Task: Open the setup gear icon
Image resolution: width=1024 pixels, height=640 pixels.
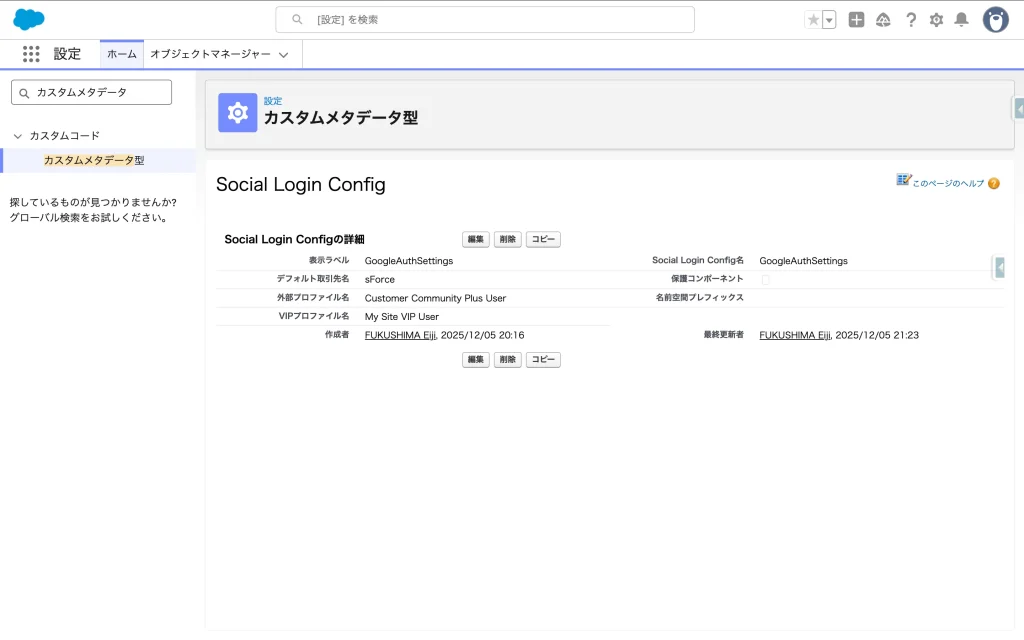Action: coord(936,20)
